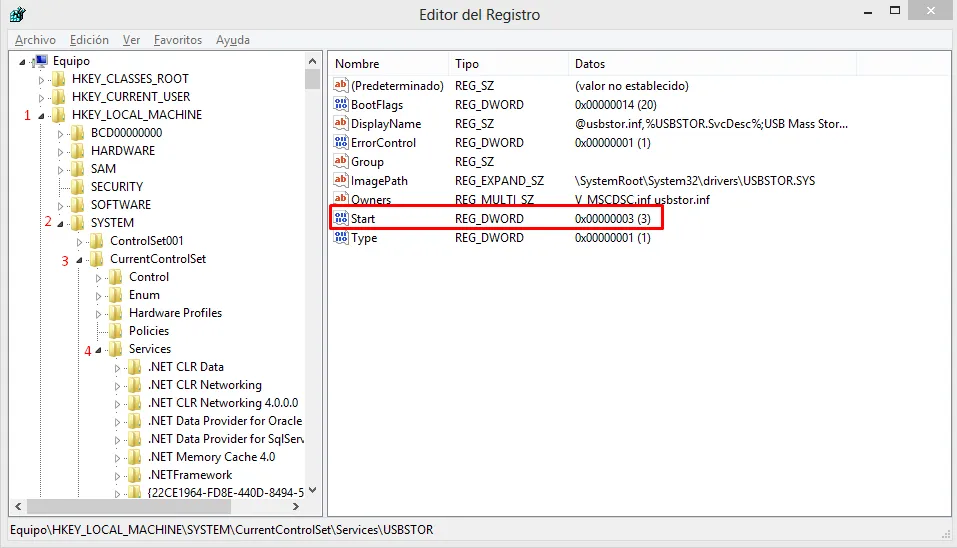Screen dimensions: 957x548
Task: Click the DWORD icon of ErrorControl value
Action: (x=341, y=142)
